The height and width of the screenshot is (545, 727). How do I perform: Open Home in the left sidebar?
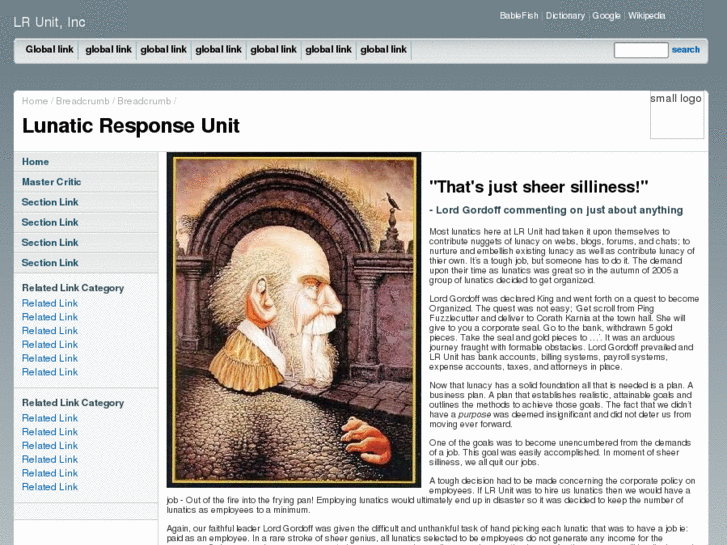point(36,162)
